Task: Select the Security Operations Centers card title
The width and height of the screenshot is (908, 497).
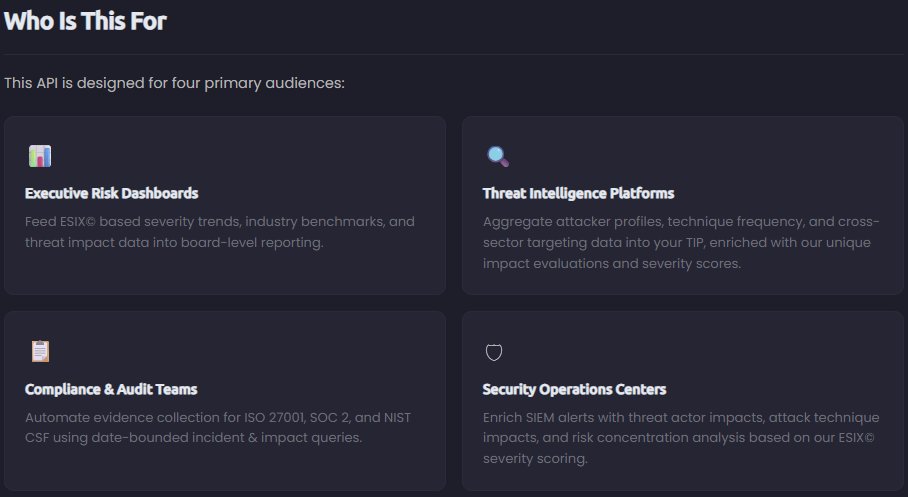Action: point(574,389)
